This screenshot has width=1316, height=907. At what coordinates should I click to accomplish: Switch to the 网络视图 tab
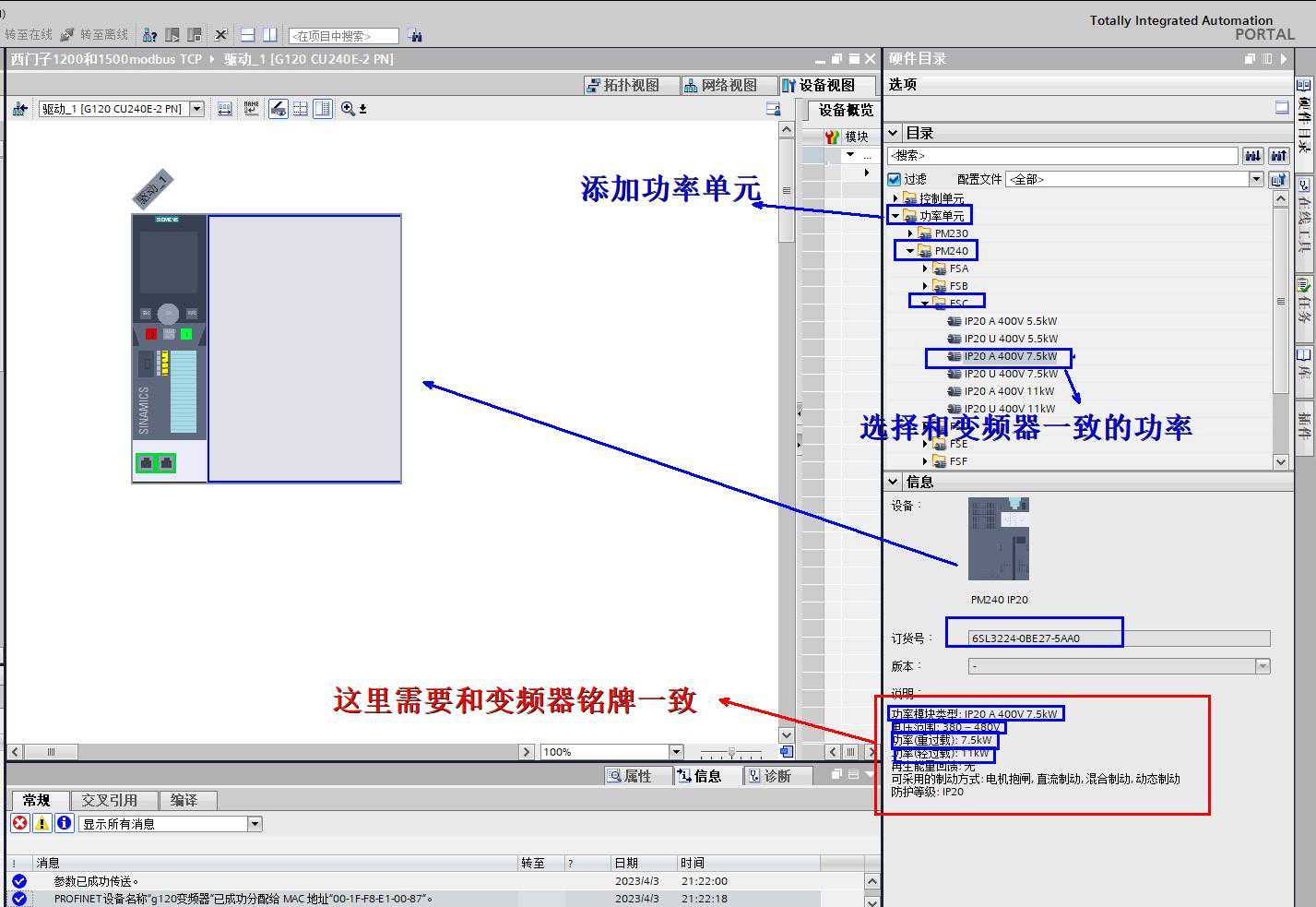click(719, 85)
